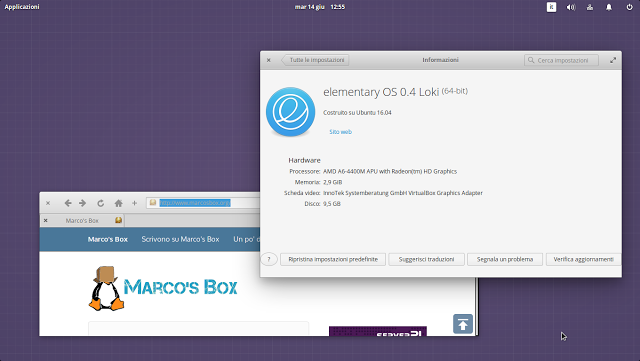Reload the Marco's Box page
Image resolution: width=640 pixels, height=361 pixels.
coord(100,203)
